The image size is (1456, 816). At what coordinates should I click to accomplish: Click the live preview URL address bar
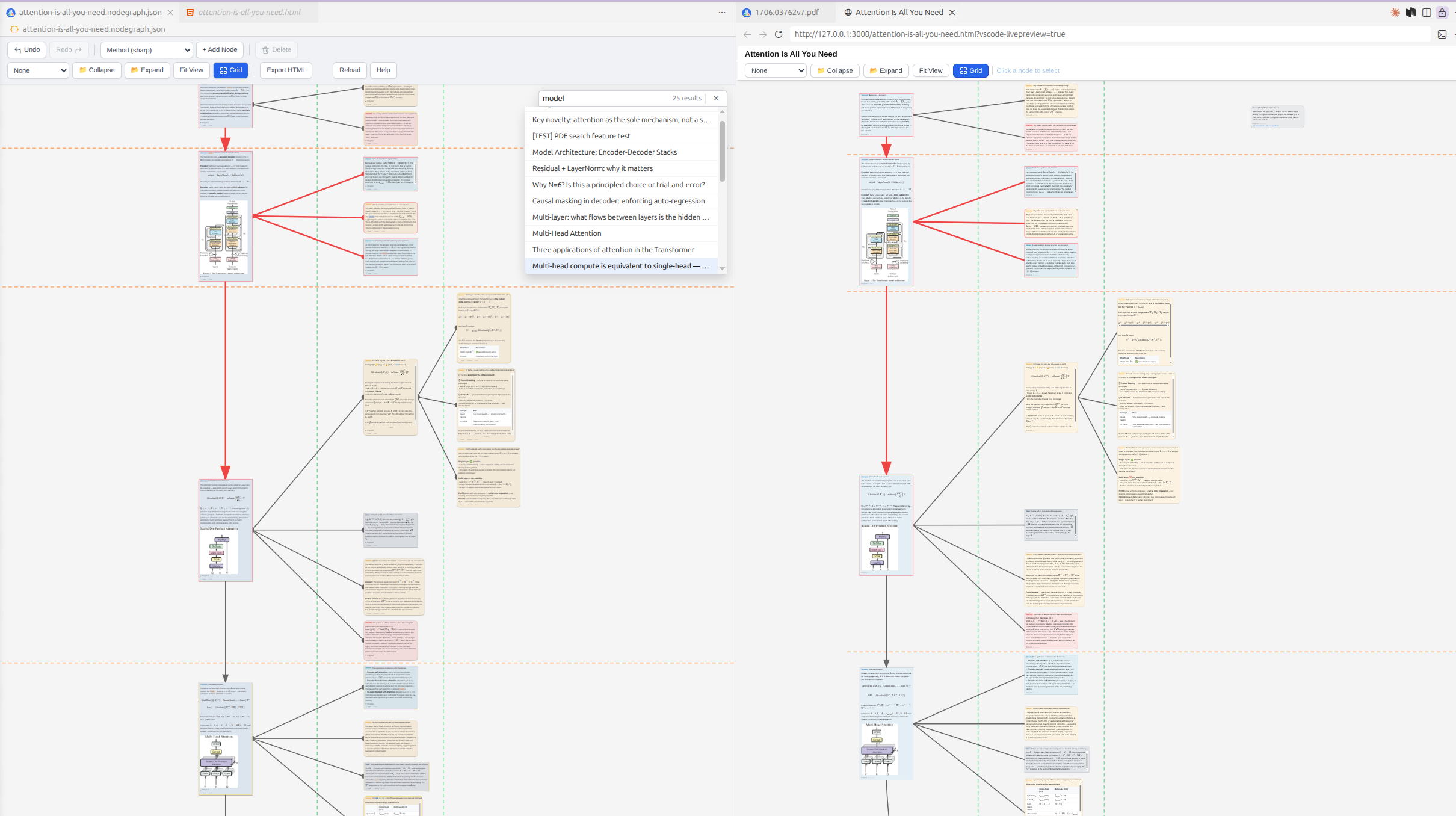coord(1109,34)
